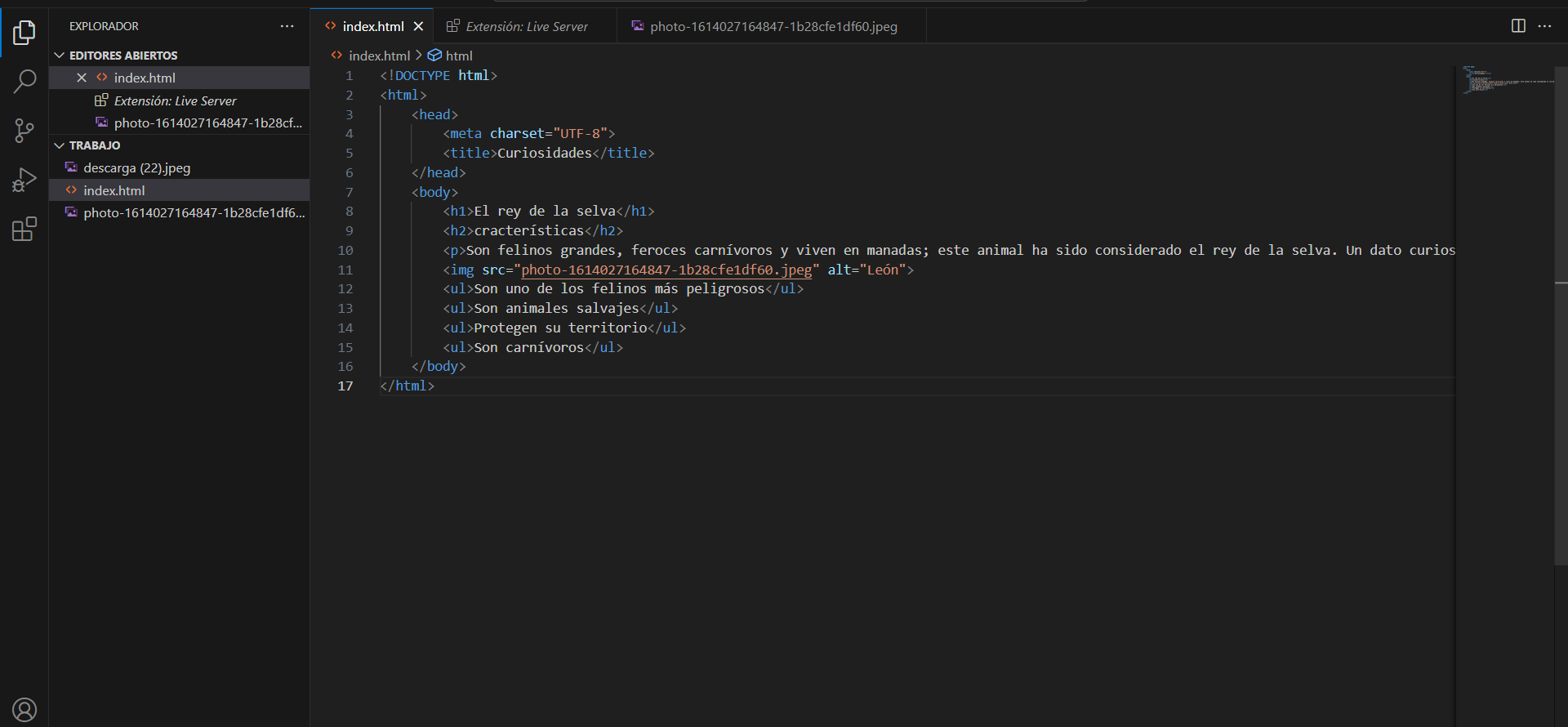Click the code minimap preview
This screenshot has width=1568, height=727.
pyautogui.click(x=1507, y=80)
